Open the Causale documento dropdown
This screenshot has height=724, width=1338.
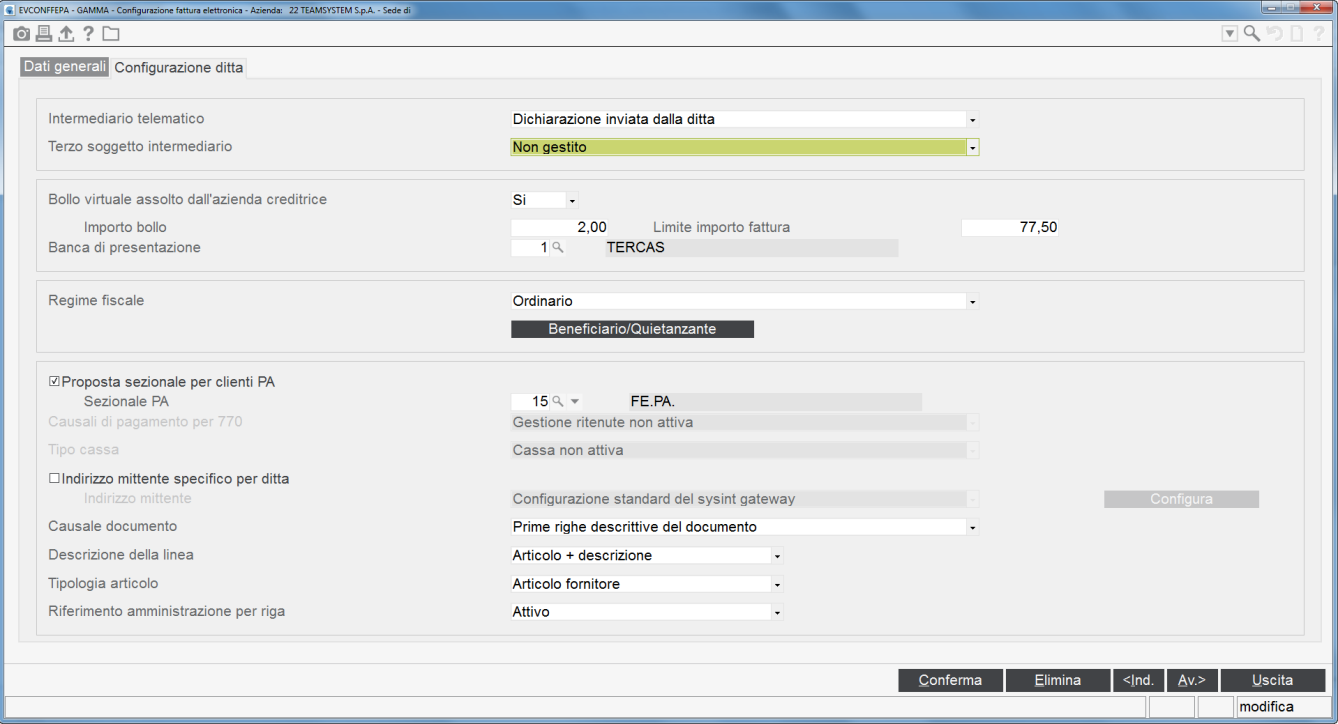point(973,527)
